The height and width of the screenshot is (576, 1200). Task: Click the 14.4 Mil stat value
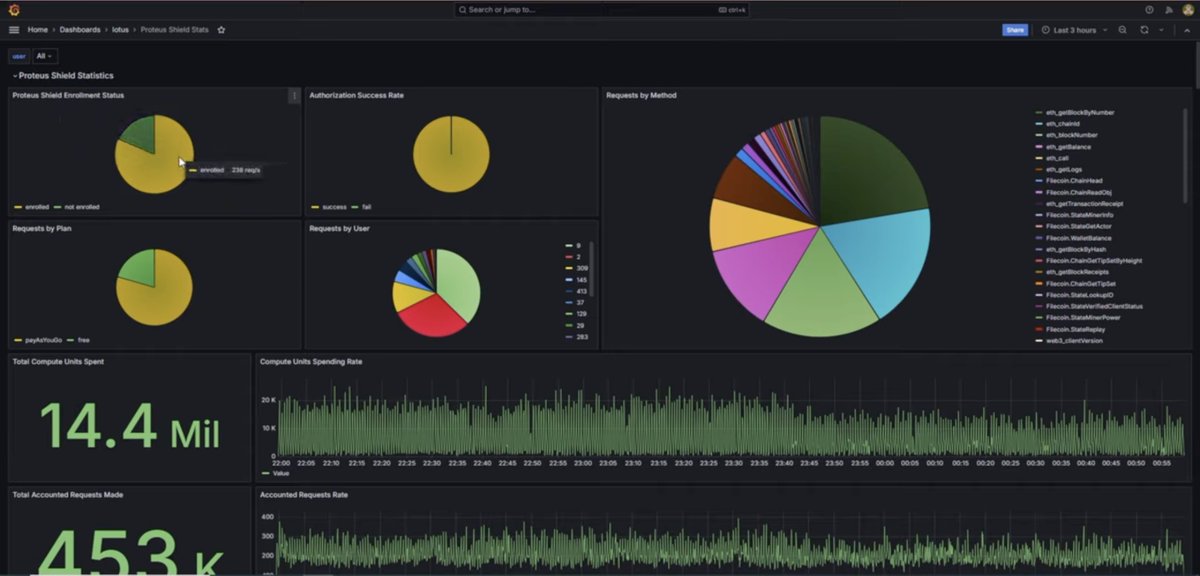click(129, 426)
